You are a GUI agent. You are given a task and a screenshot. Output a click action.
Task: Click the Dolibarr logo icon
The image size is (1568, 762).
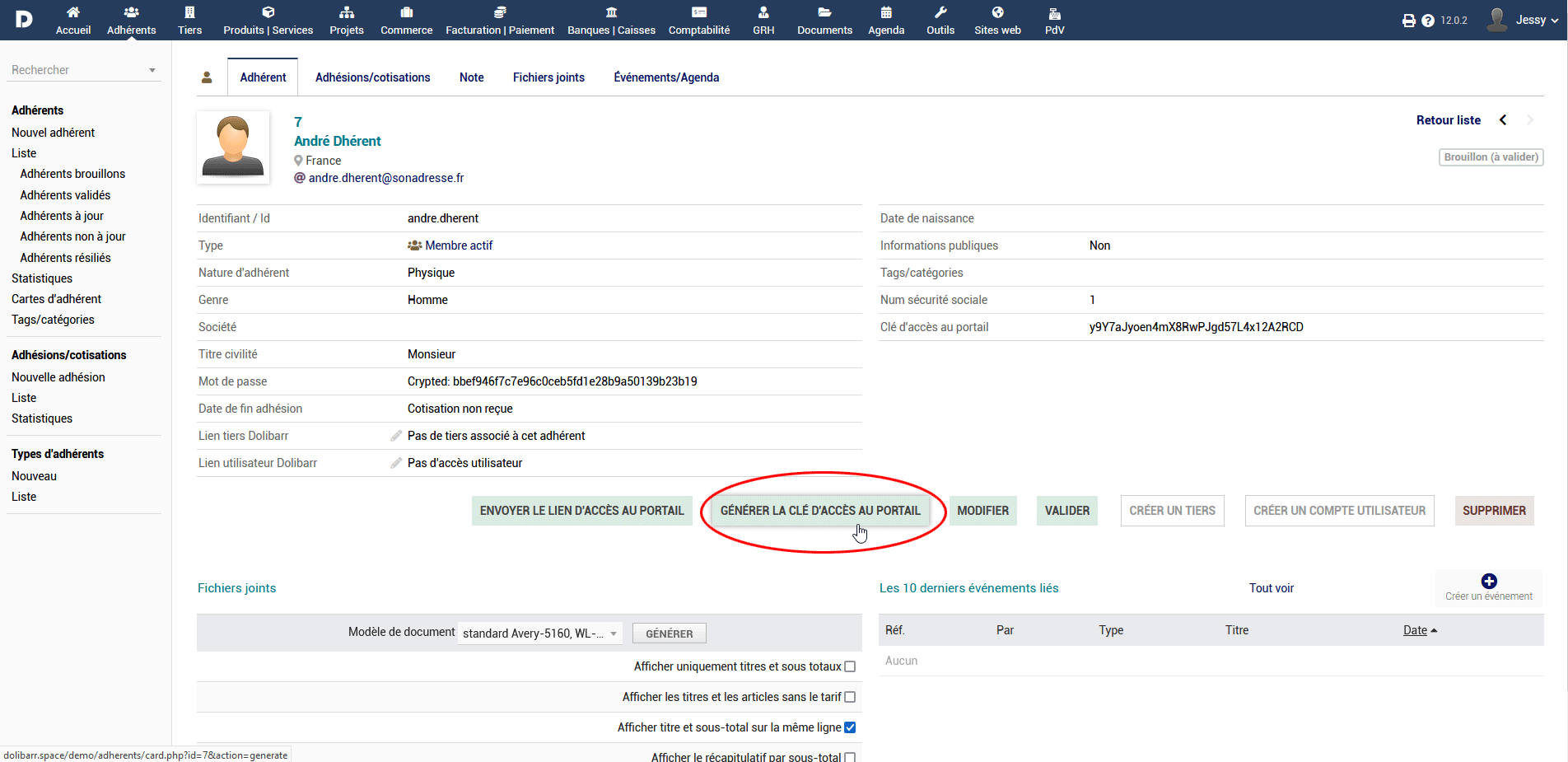tap(24, 19)
